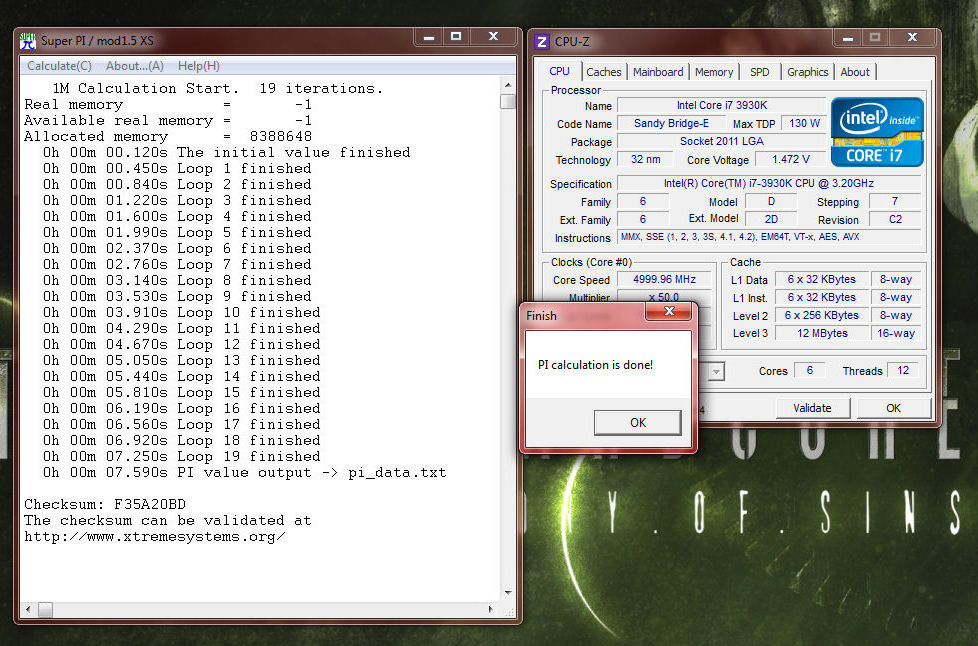Image resolution: width=978 pixels, height=646 pixels.
Task: Click the specification field 'i7-3930K CPU @ 3.20GHz'
Action: (768, 184)
